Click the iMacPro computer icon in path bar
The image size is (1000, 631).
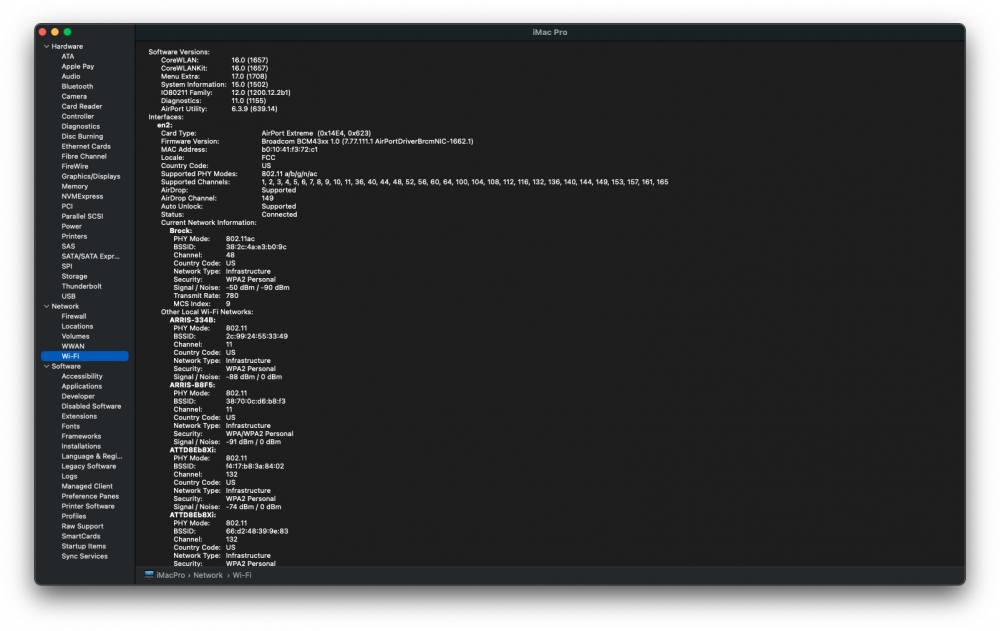149,575
